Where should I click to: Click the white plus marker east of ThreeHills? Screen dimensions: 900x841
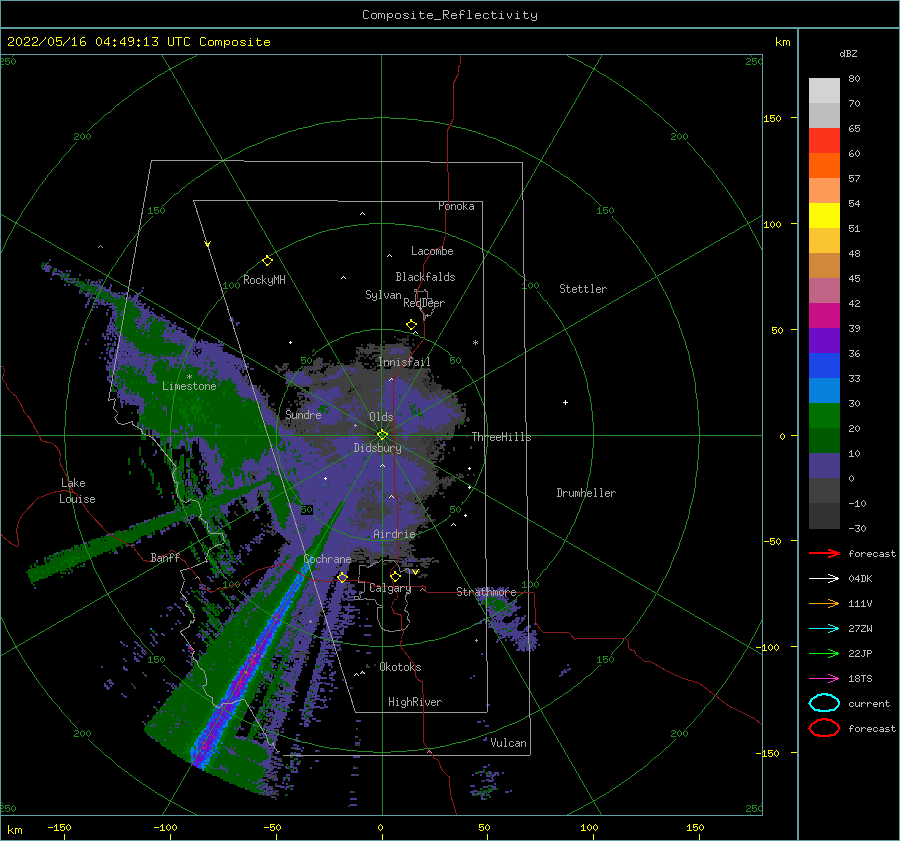click(565, 402)
